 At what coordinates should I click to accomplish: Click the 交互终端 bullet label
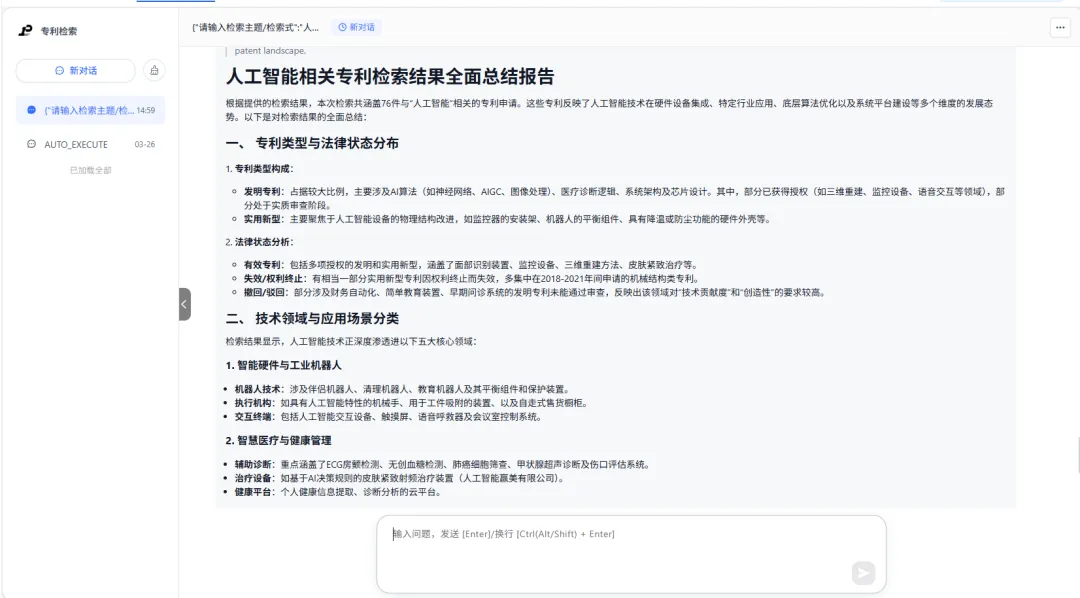[253, 417]
